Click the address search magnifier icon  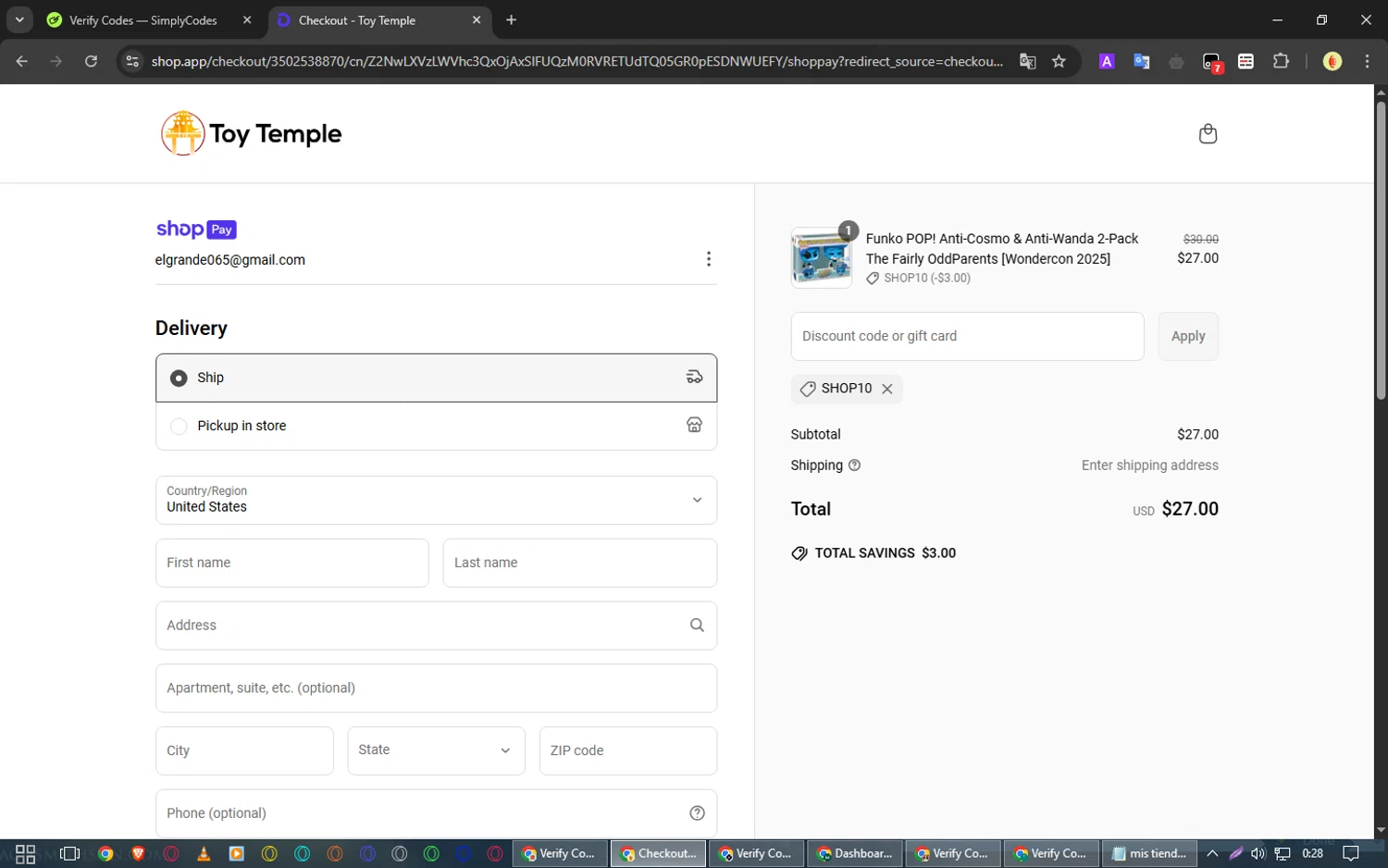(x=697, y=626)
